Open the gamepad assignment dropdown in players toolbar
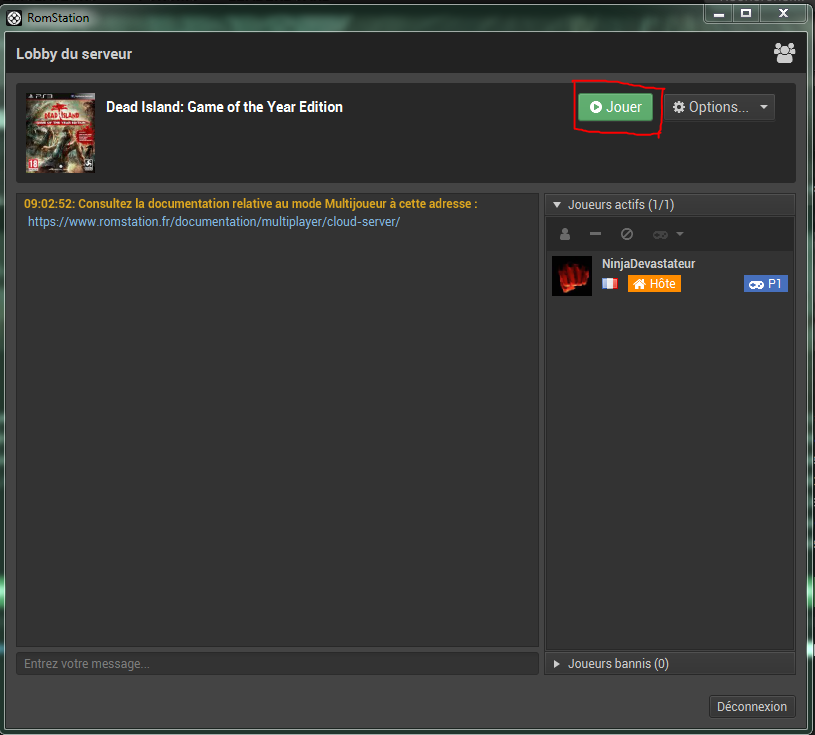This screenshot has height=735, width=815. [x=668, y=234]
